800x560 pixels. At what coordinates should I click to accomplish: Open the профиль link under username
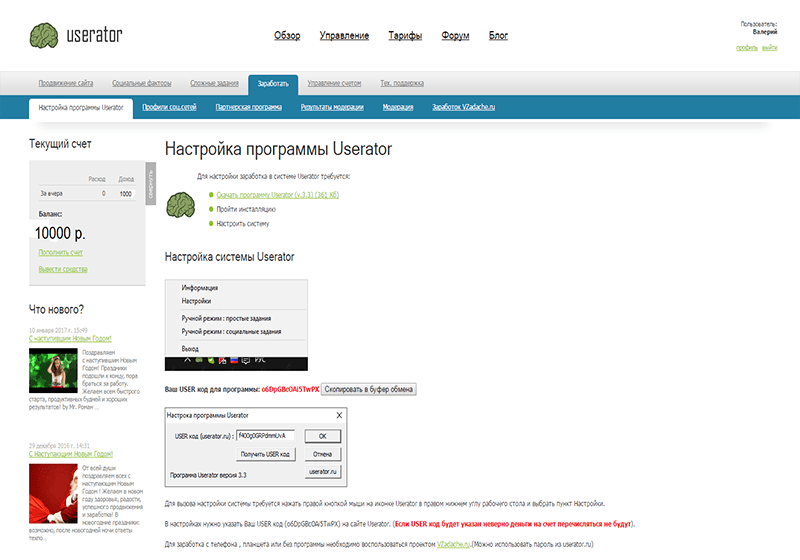pos(746,47)
